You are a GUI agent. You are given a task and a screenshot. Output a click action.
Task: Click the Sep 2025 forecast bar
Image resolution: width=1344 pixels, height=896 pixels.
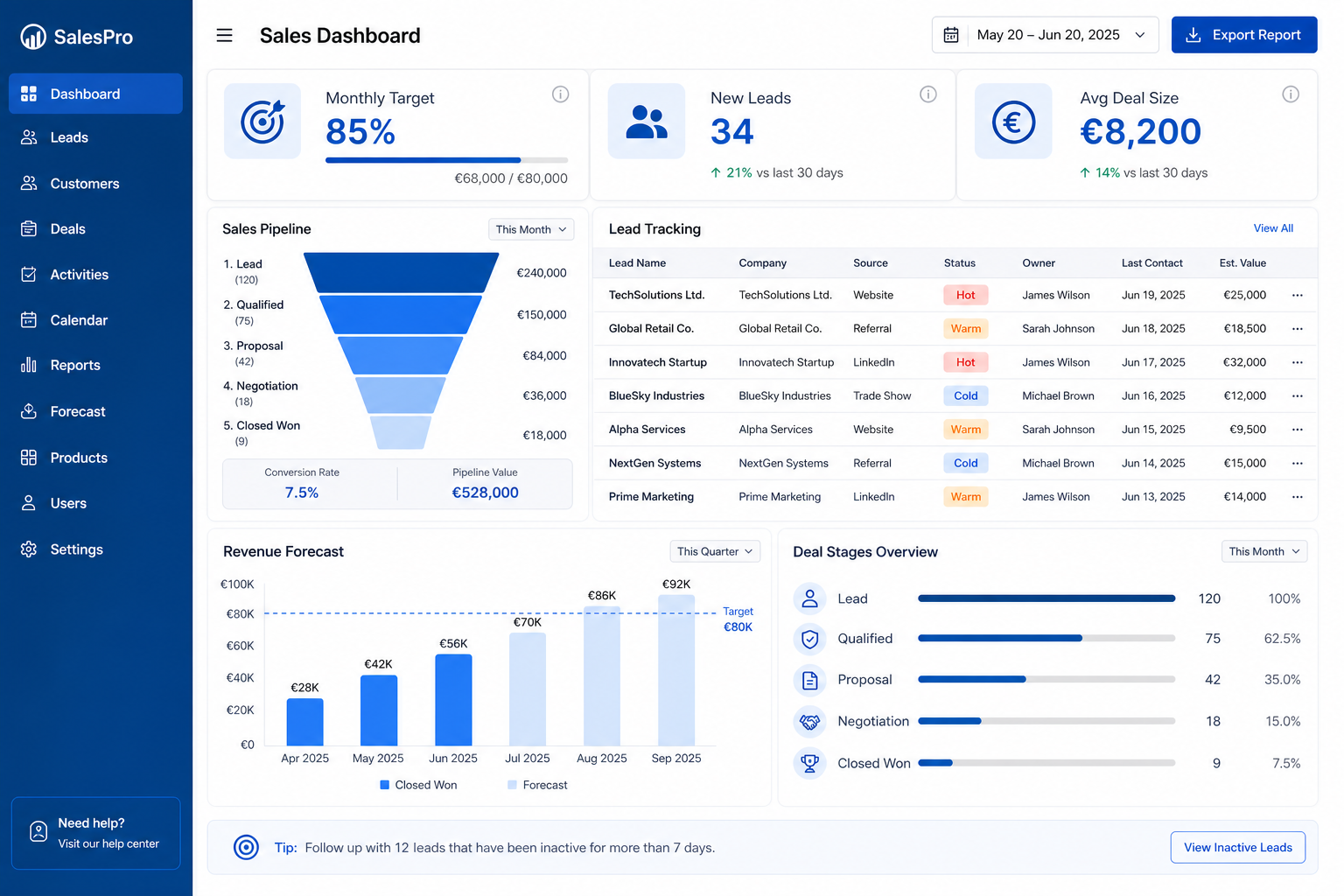(676, 670)
